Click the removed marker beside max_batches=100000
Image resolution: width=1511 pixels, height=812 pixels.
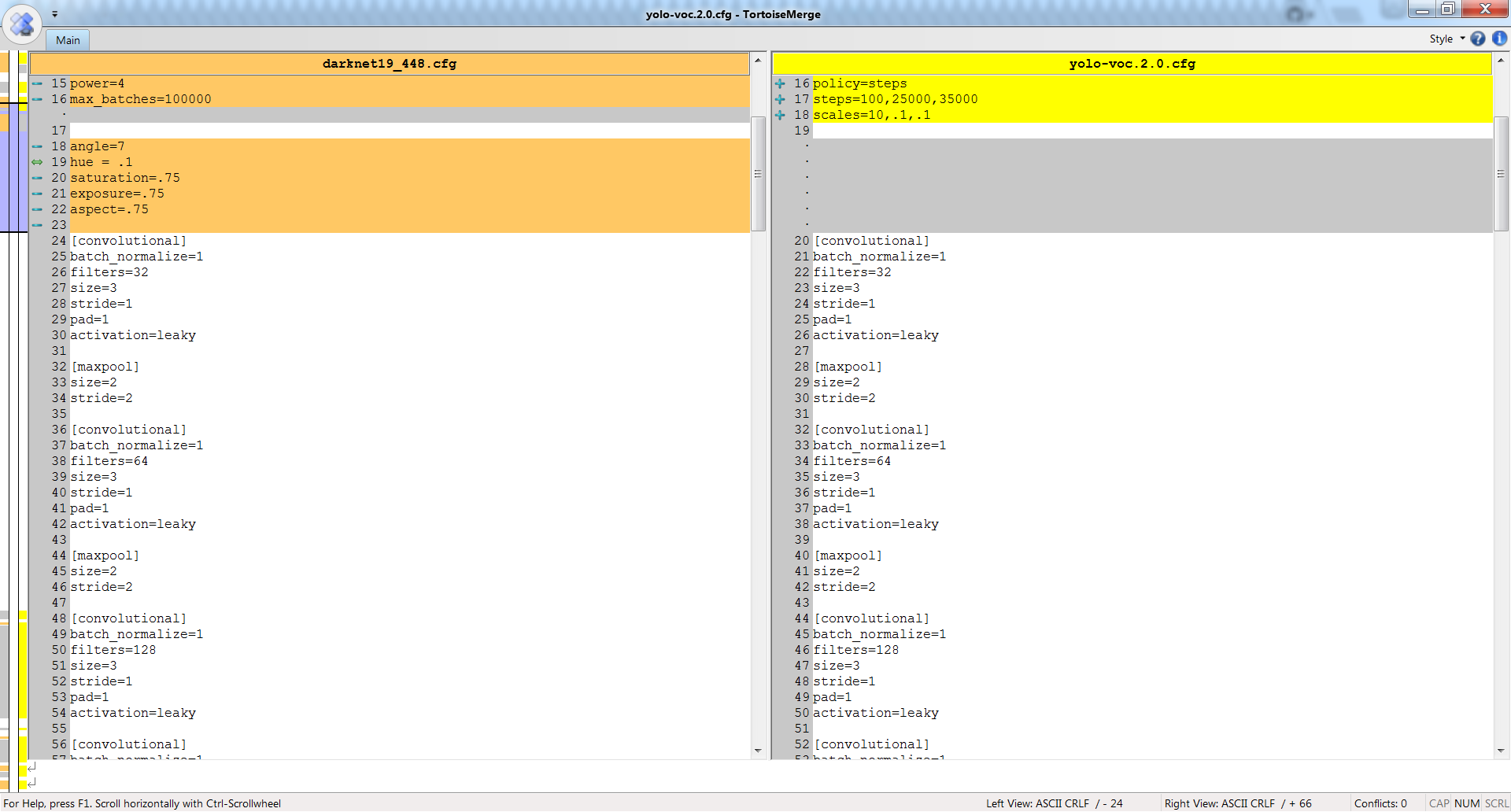pyautogui.click(x=37, y=99)
